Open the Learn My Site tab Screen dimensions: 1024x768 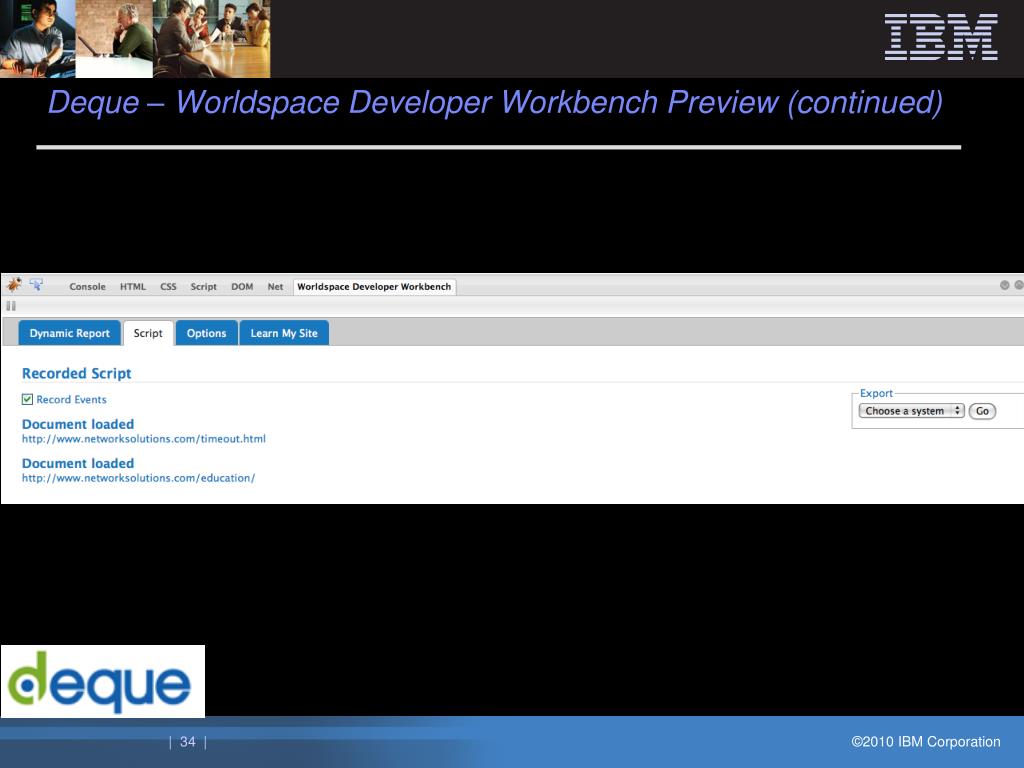(x=284, y=333)
